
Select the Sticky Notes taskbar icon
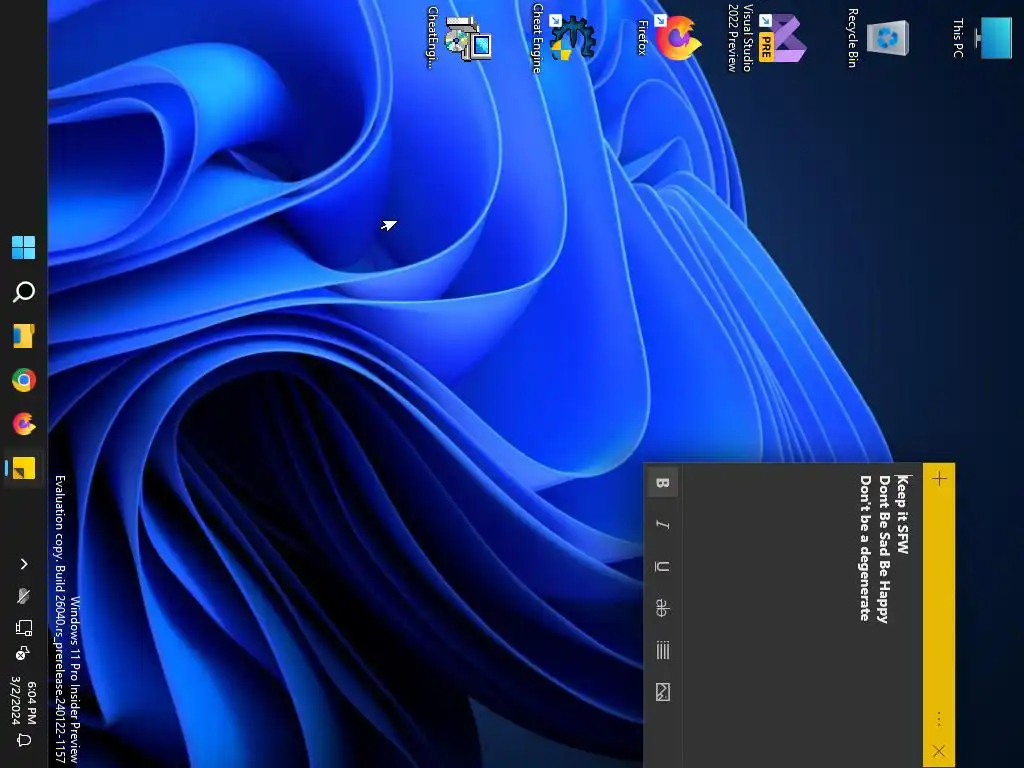pyautogui.click(x=24, y=468)
